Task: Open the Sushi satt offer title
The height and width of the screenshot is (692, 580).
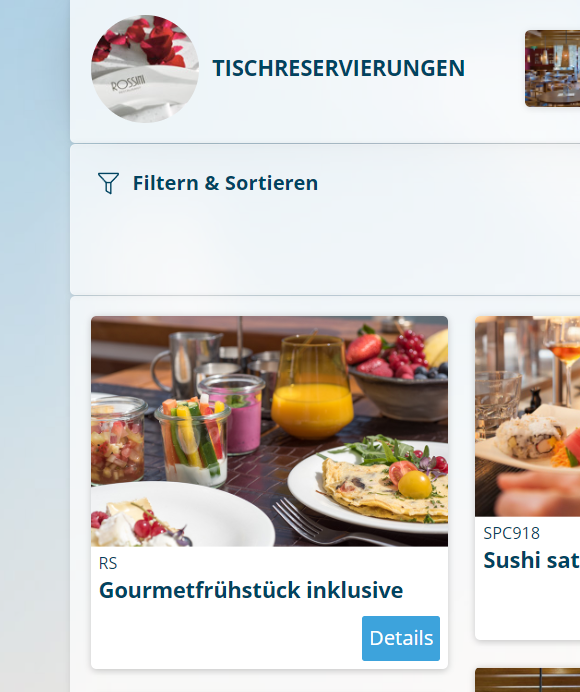Action: point(531,560)
